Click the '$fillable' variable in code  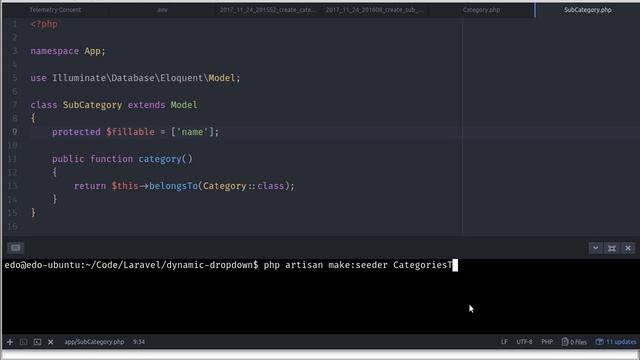click(130, 132)
